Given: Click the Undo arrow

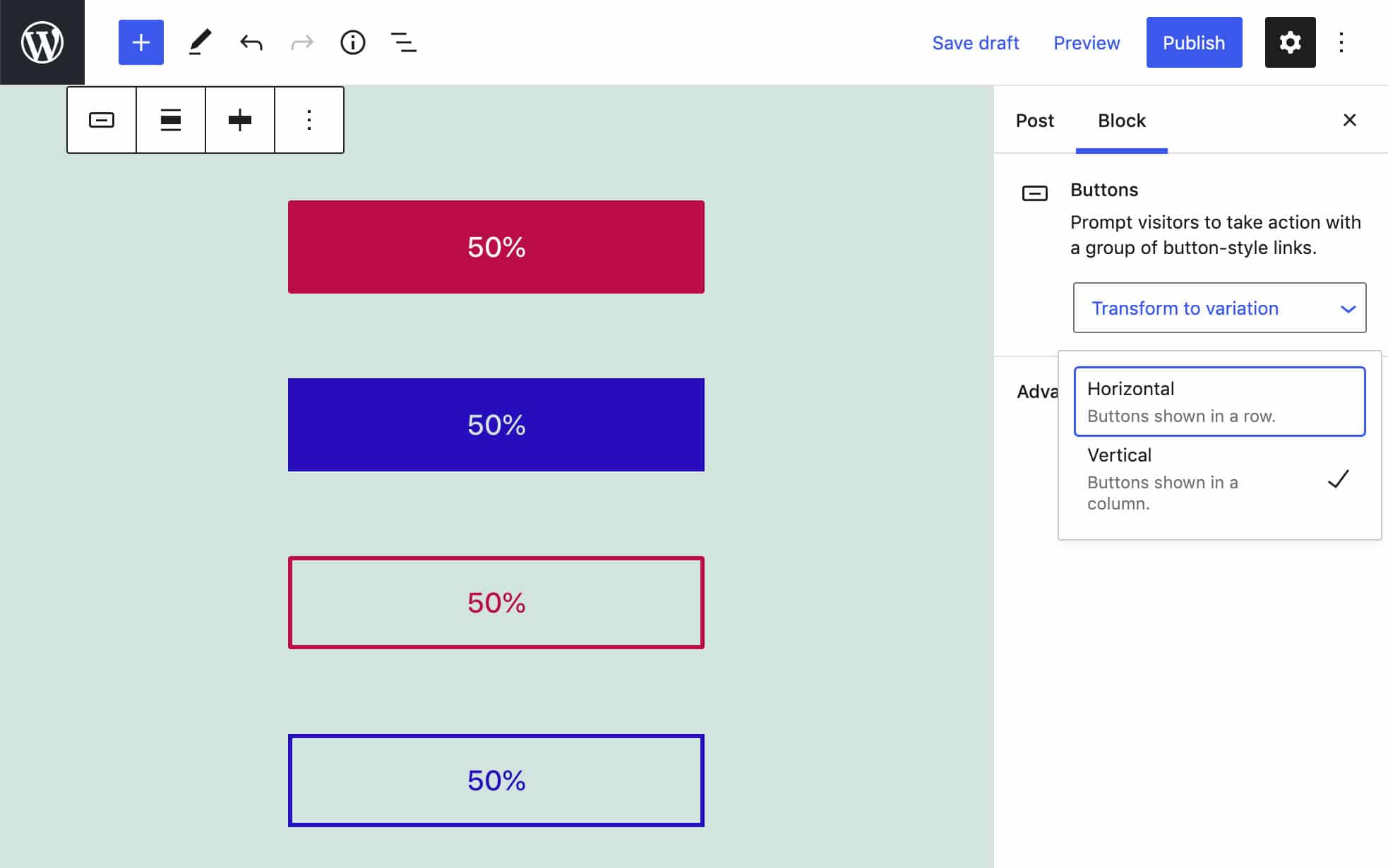Looking at the screenshot, I should pyautogui.click(x=251, y=42).
